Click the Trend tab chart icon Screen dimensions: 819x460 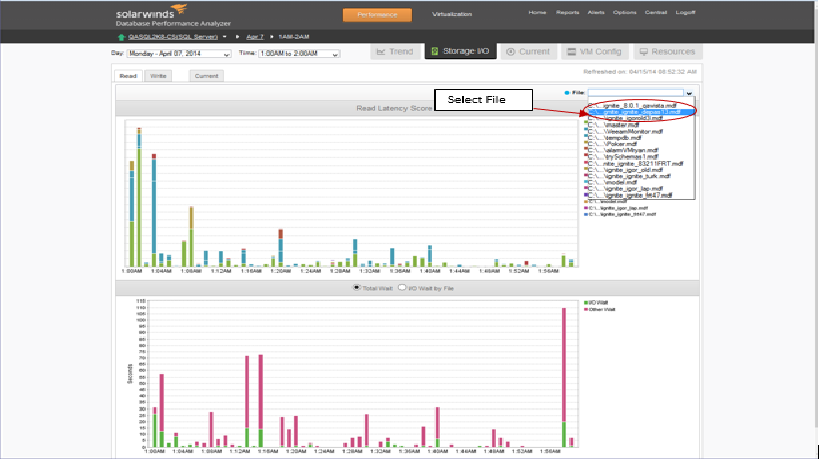(381, 52)
